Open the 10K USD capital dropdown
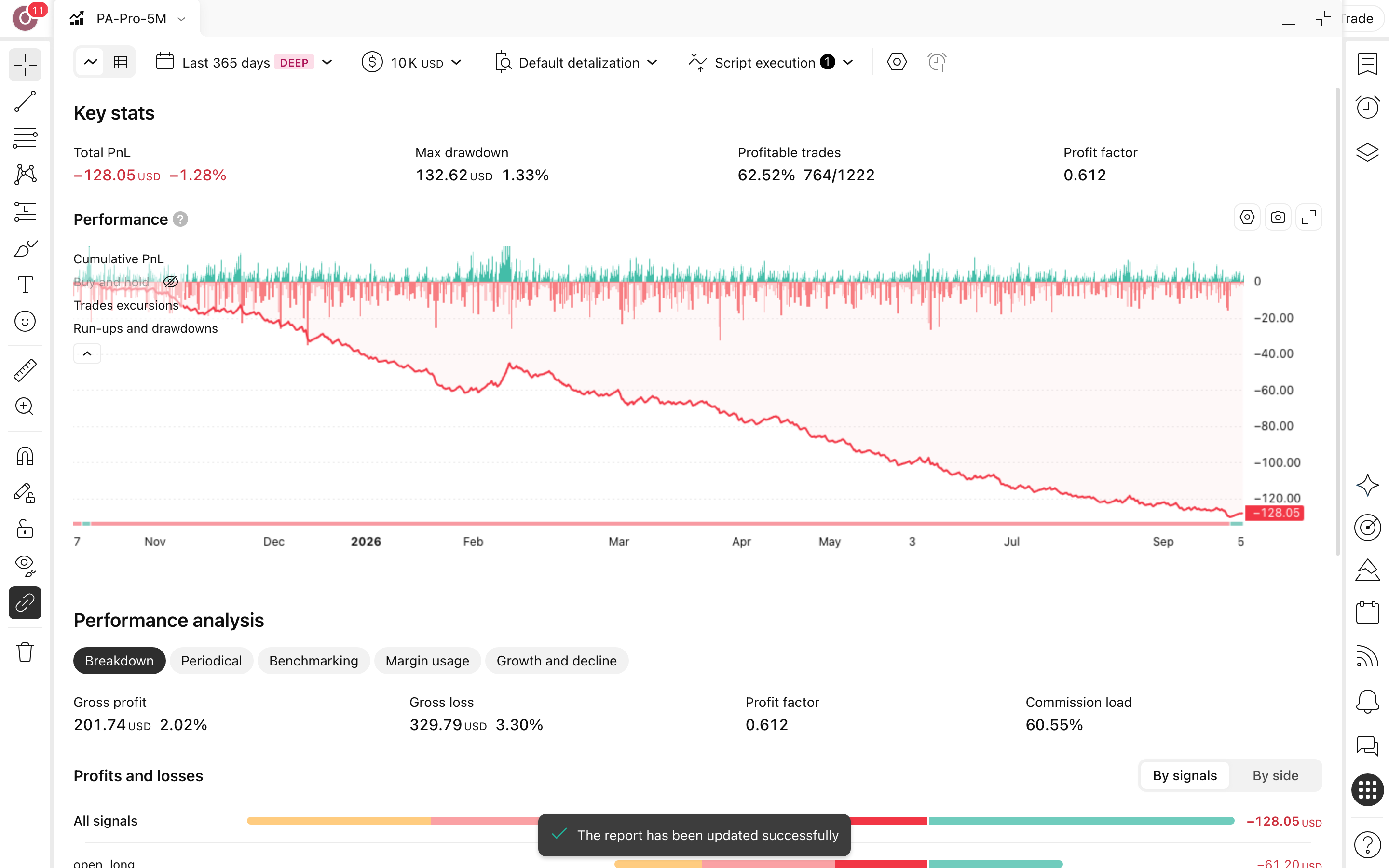Screen dimensions: 1389x868 pyautogui.click(x=411, y=62)
